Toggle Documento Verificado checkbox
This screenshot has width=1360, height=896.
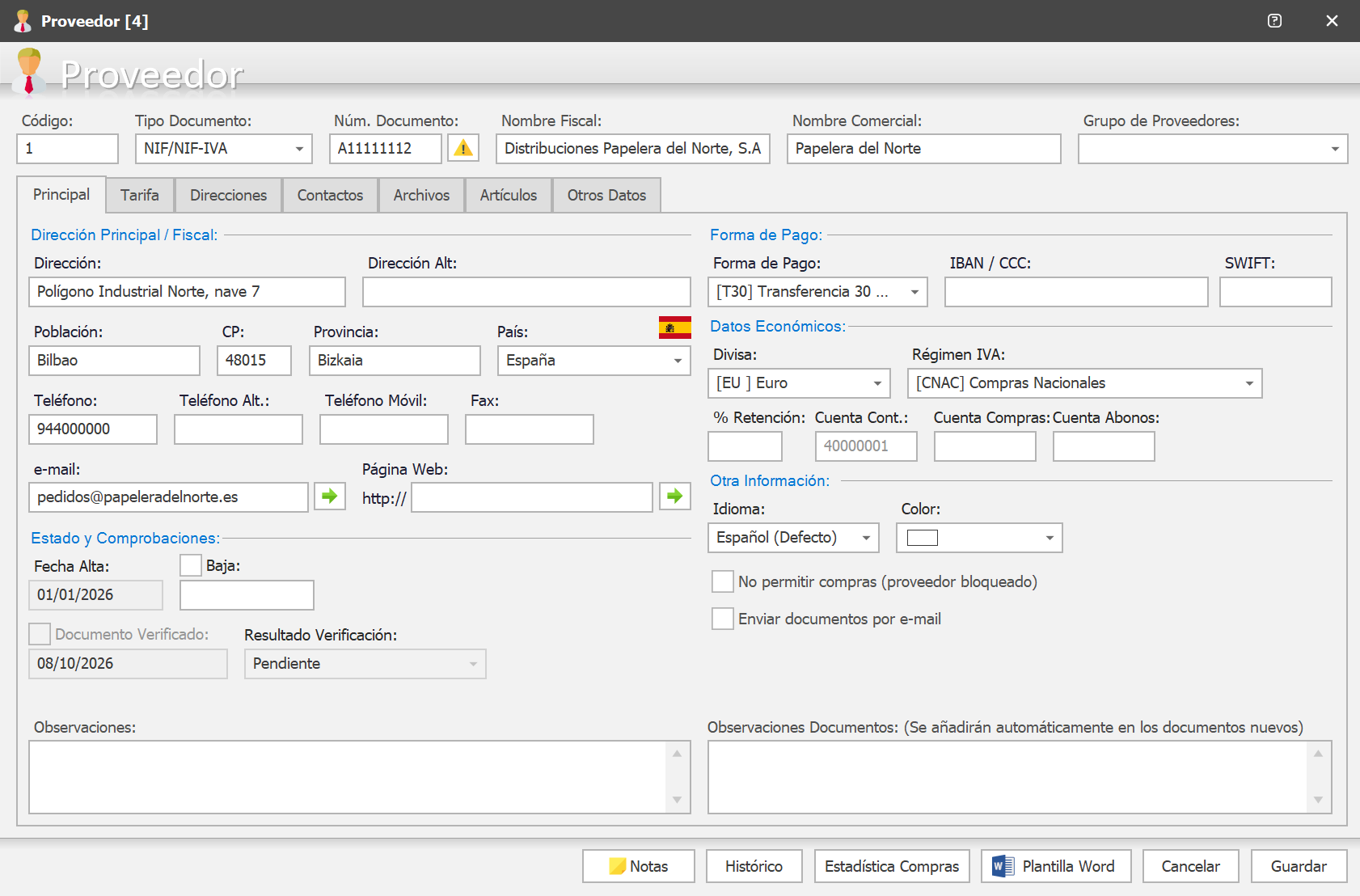click(40, 634)
